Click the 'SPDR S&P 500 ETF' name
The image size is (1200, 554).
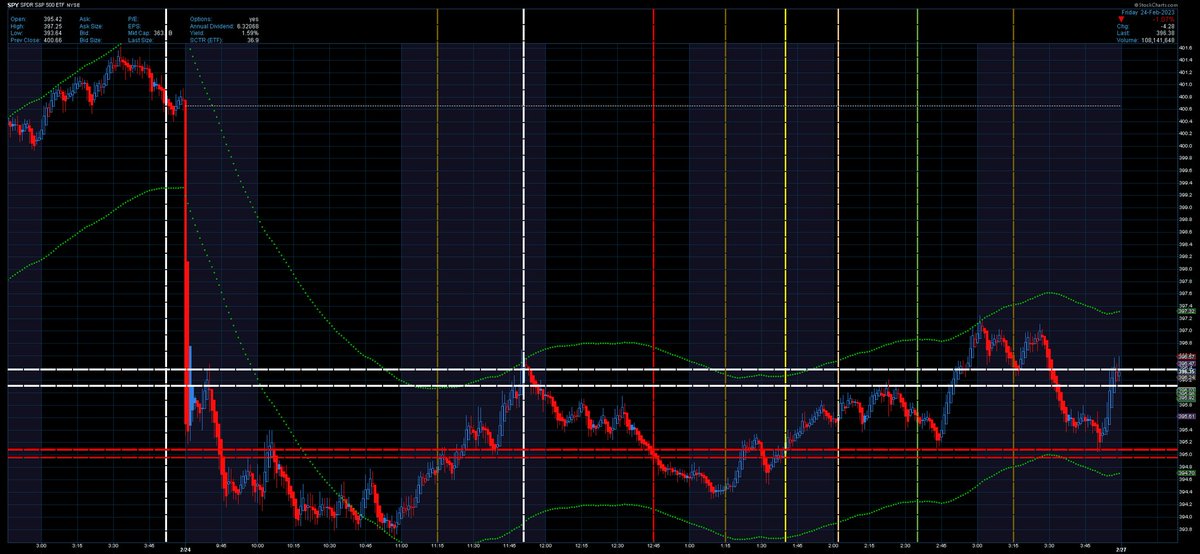(x=41, y=5)
